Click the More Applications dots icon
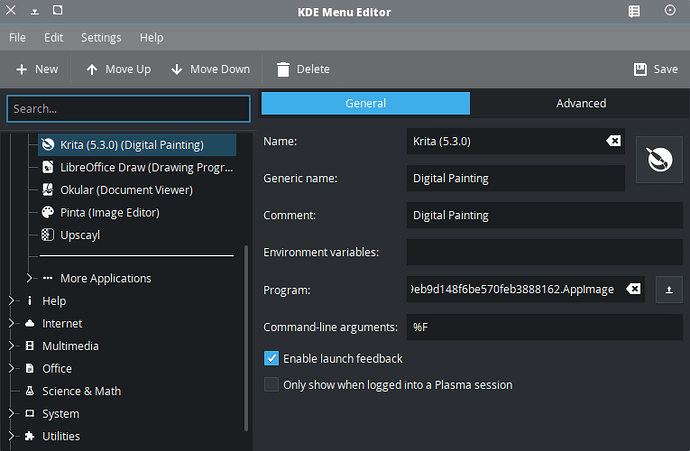The image size is (690, 451). point(48,278)
